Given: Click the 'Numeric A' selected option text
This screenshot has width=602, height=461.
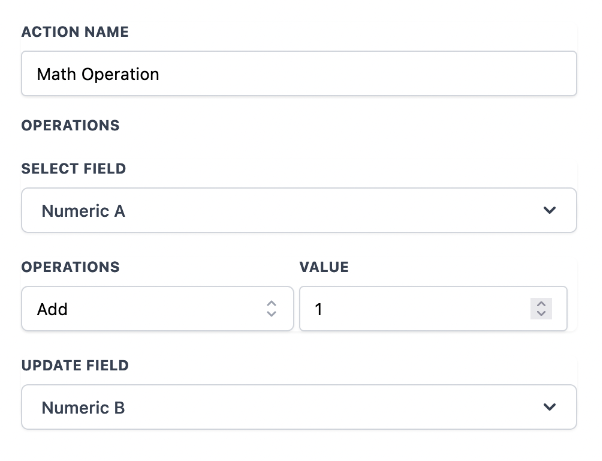Looking at the screenshot, I should click(x=83, y=211).
